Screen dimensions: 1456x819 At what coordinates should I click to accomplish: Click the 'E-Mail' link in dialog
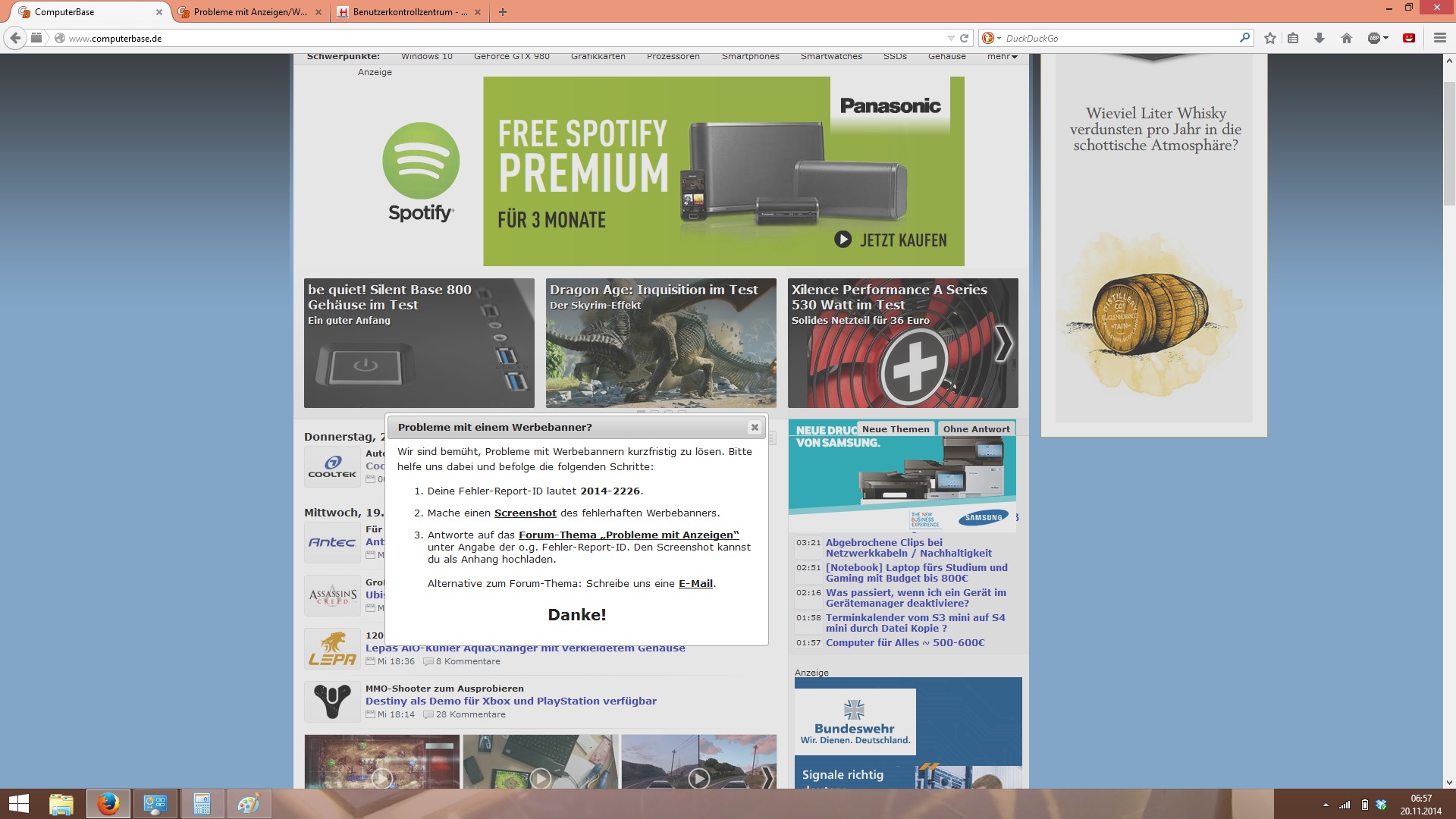(695, 584)
